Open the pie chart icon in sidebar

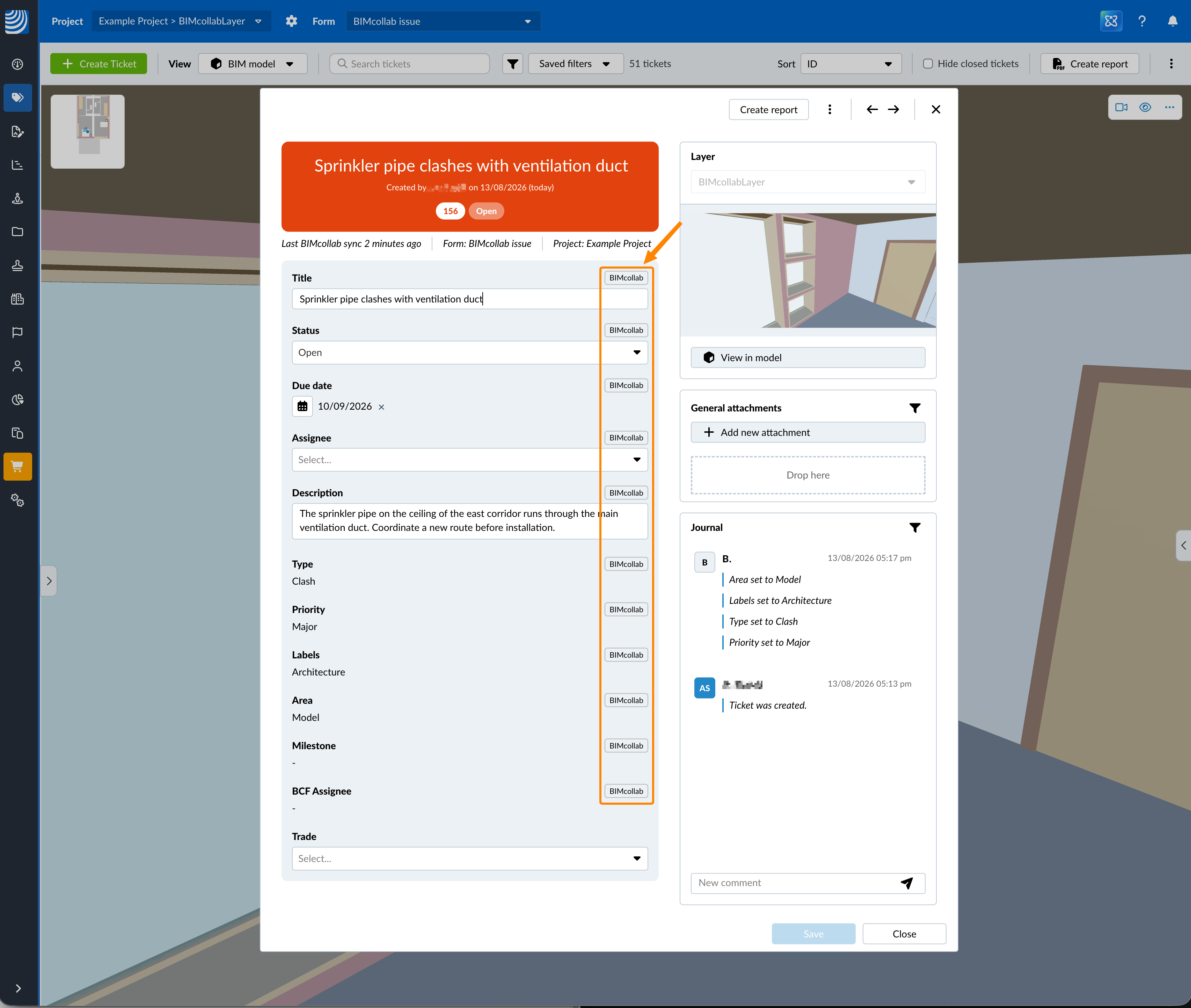(18, 400)
